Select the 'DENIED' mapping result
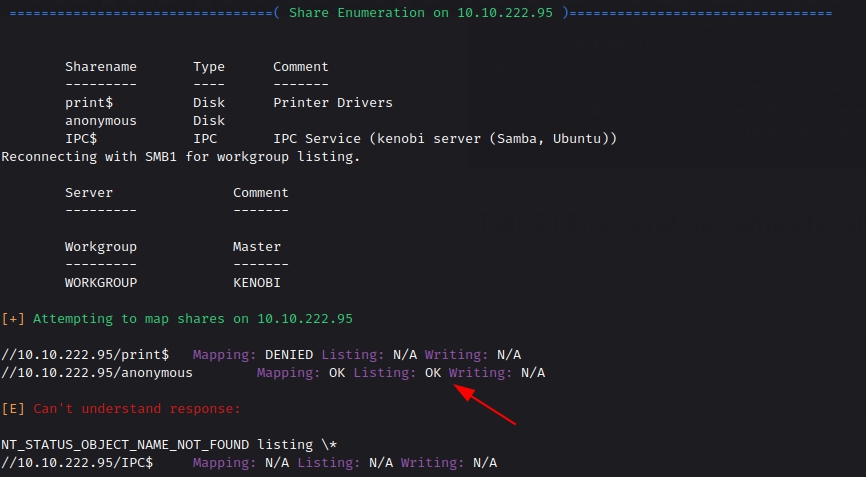The height and width of the screenshot is (477, 866). point(289,355)
